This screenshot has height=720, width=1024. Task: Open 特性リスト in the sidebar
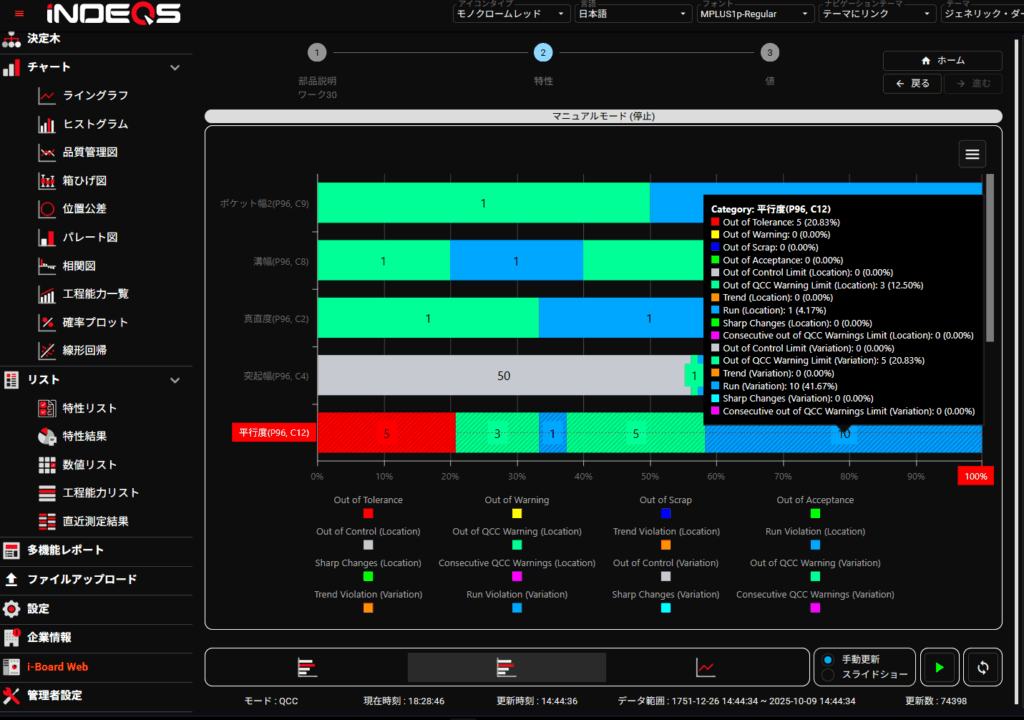tap(89, 408)
